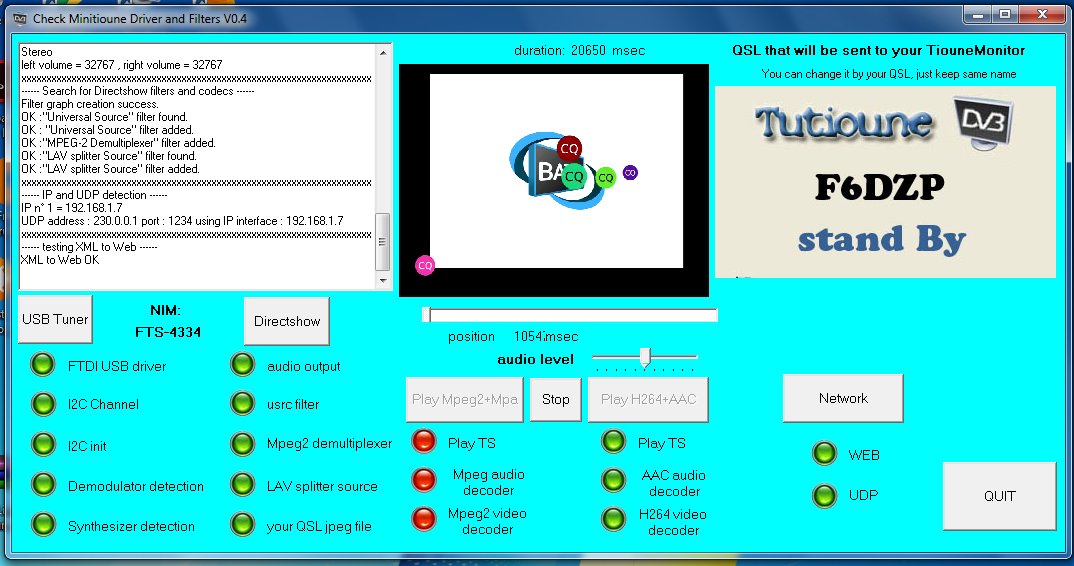The height and width of the screenshot is (566, 1074).
Task: Click the video preview area
Action: coord(553,180)
